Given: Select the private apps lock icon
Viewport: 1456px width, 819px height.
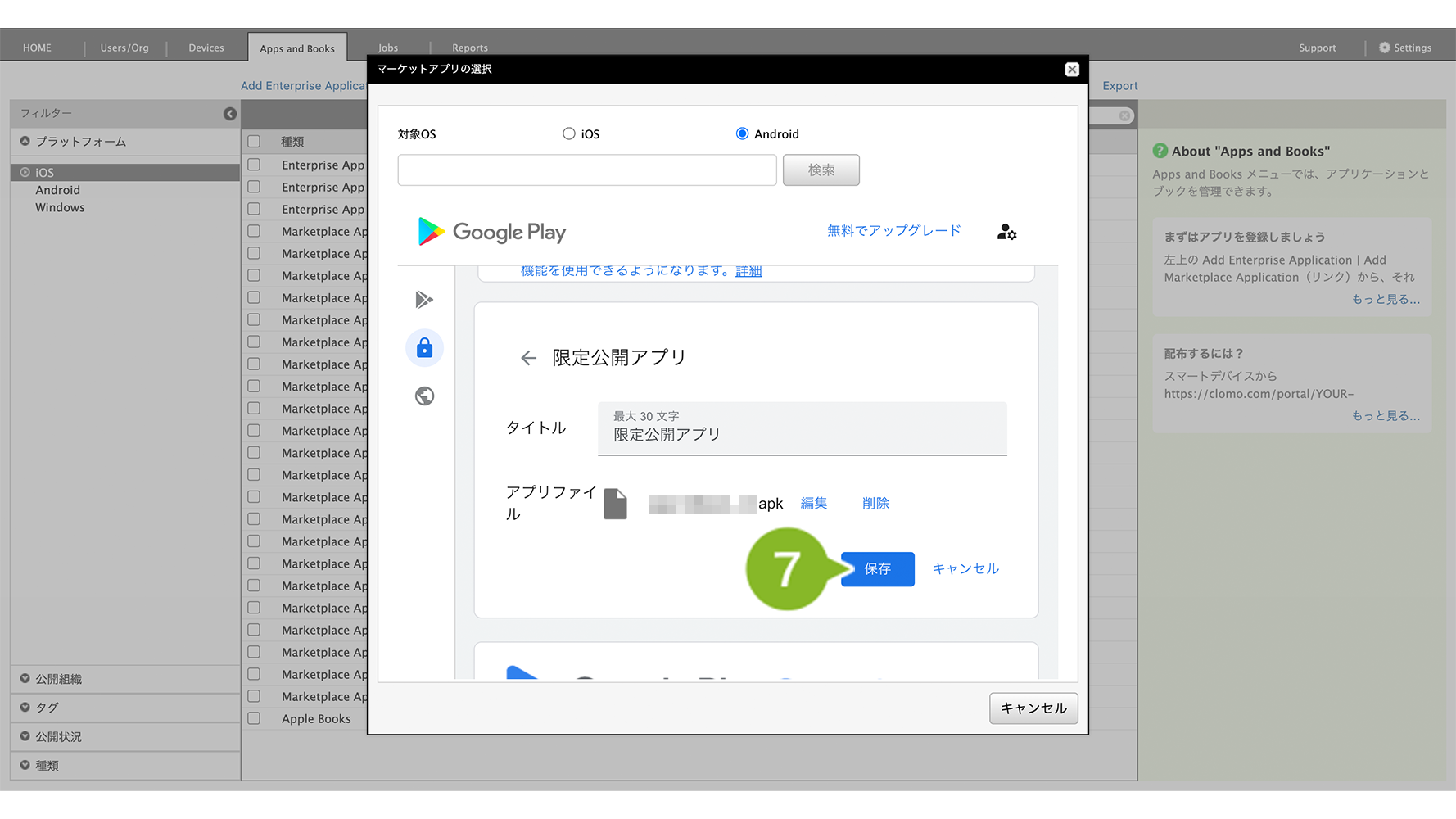Looking at the screenshot, I should pos(424,348).
